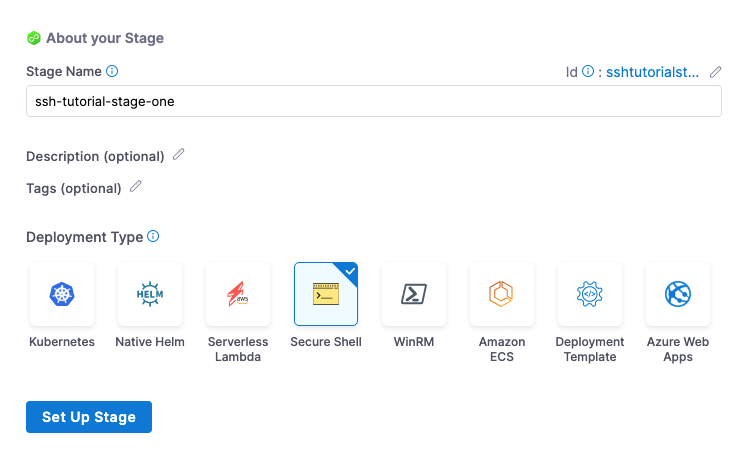Image resolution: width=750 pixels, height=459 pixels.
Task: Select the WinRM deployment type
Action: tap(414, 294)
